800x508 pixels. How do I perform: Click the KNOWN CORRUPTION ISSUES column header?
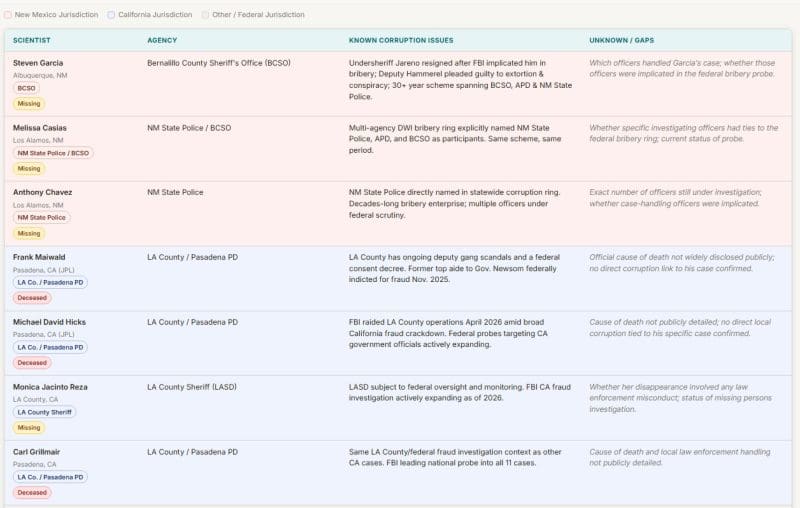pos(400,40)
